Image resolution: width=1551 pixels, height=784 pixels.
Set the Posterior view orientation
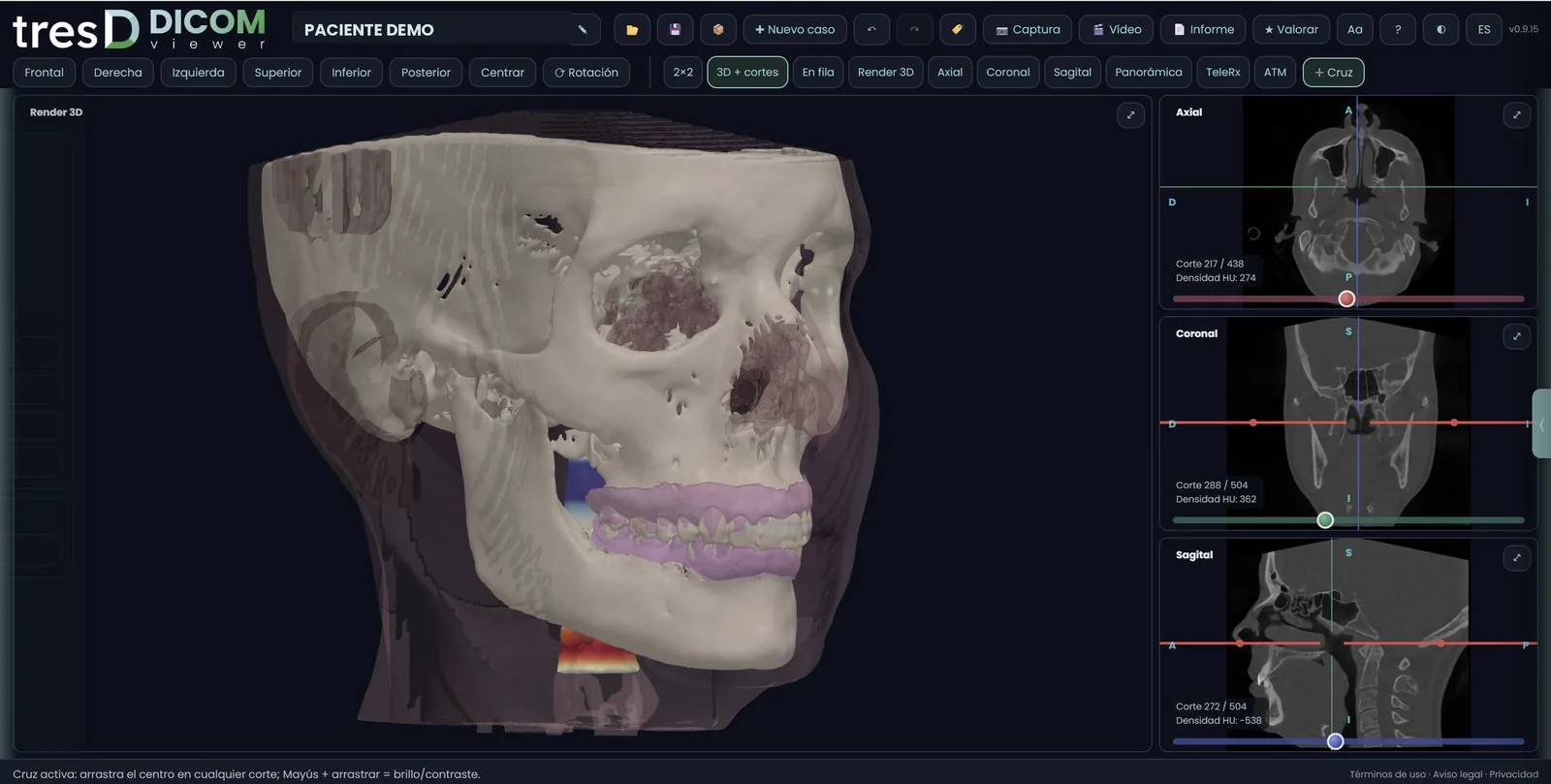pos(426,72)
